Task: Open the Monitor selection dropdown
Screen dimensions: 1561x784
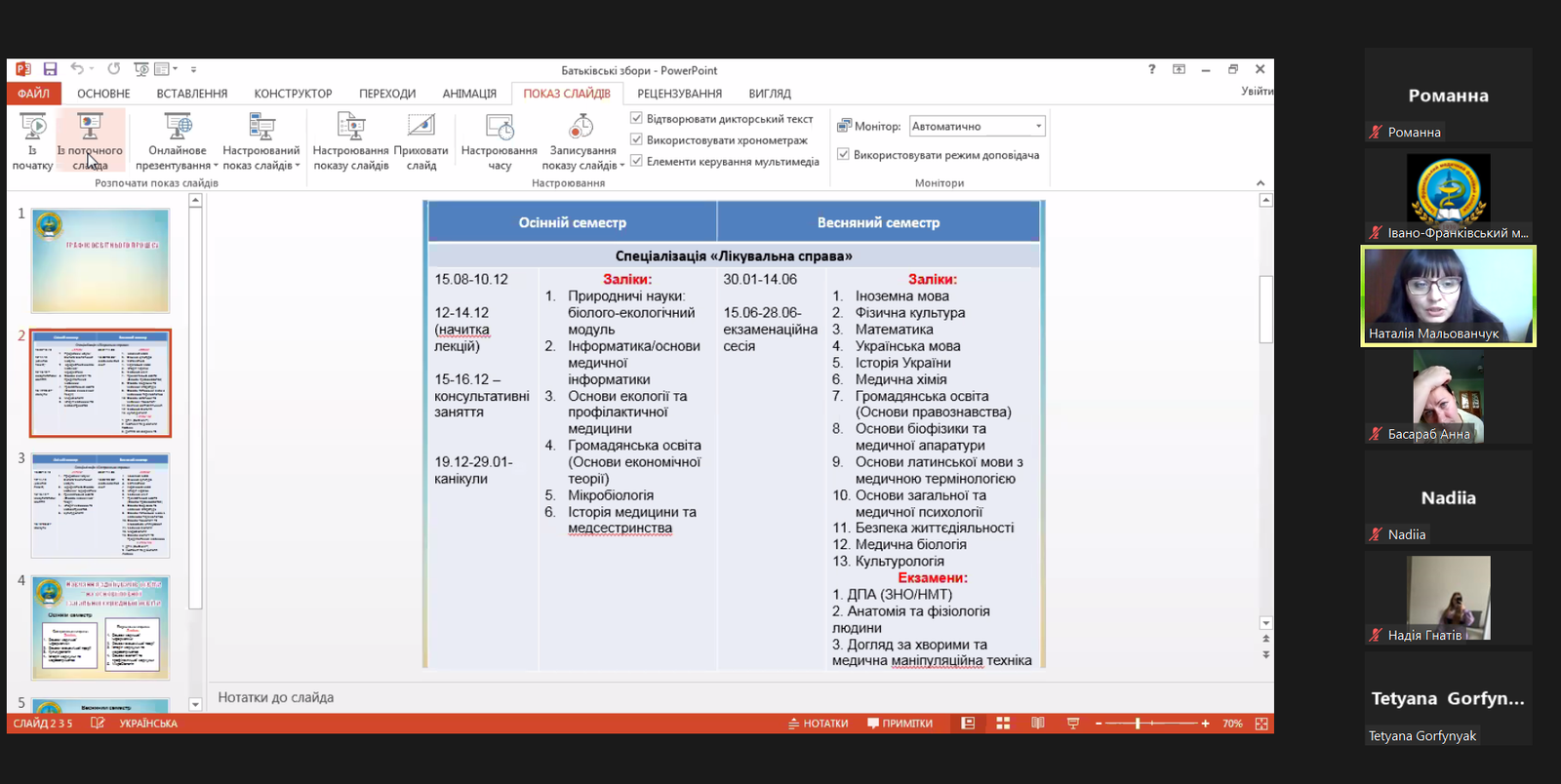Action: tap(1038, 126)
